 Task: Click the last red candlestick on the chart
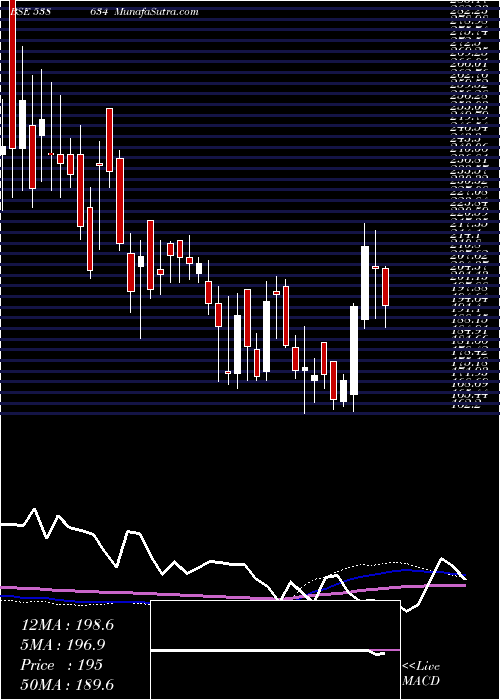click(386, 287)
